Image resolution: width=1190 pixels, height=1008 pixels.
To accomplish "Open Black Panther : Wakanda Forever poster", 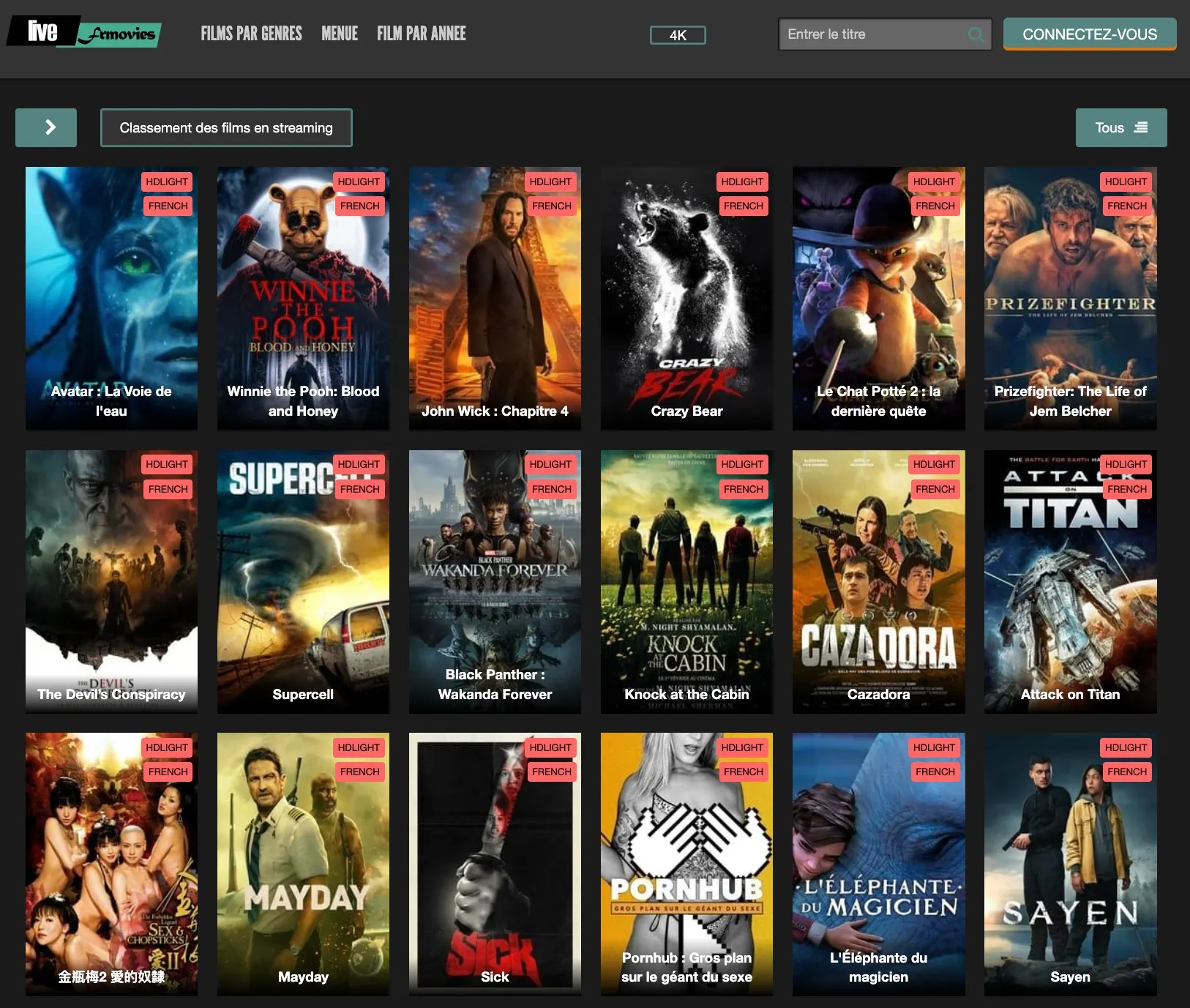I will tap(495, 582).
